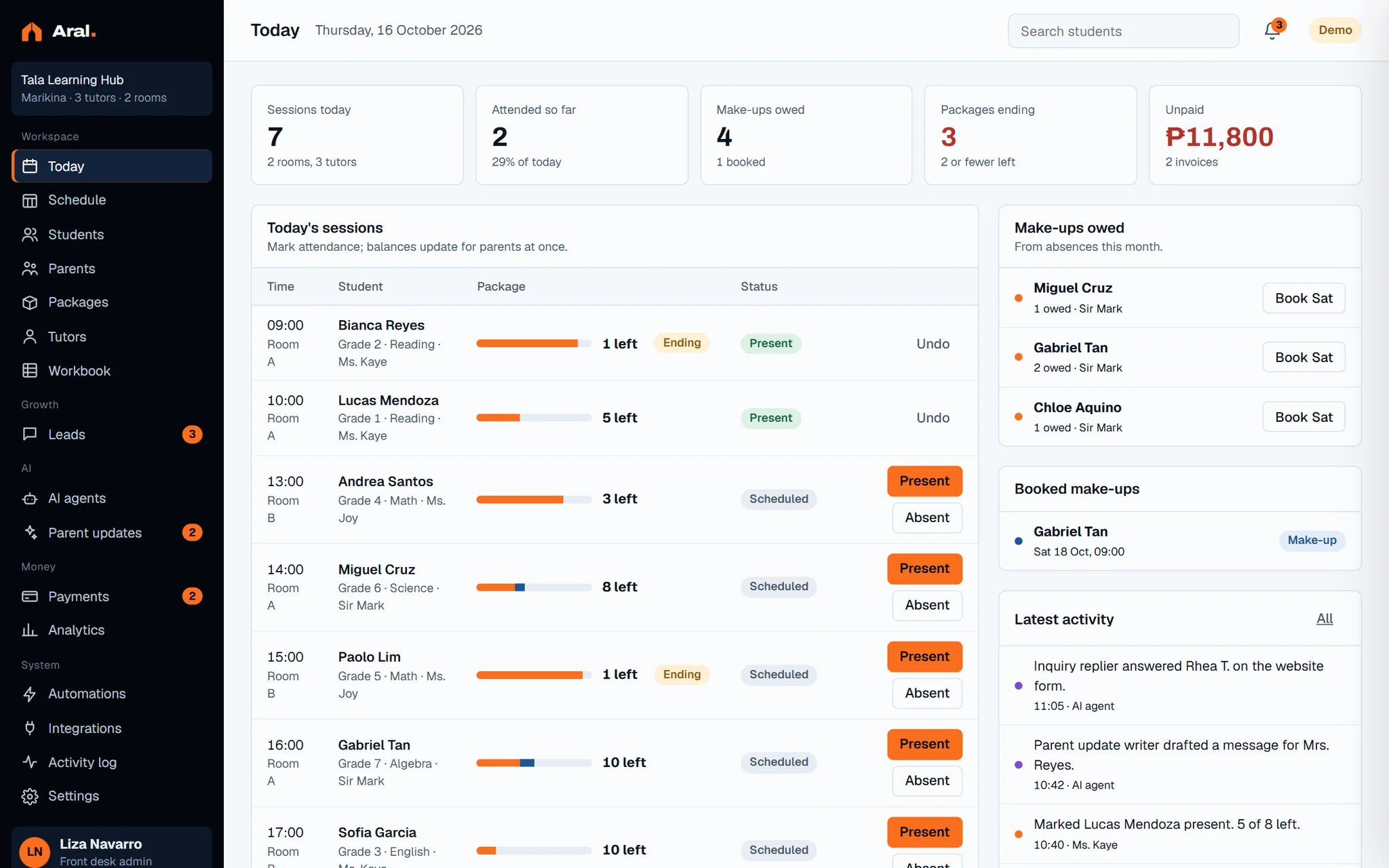This screenshot has height=868, width=1389.
Task: Mark Gabriel Tan 16:00 session Absent
Action: (x=927, y=781)
